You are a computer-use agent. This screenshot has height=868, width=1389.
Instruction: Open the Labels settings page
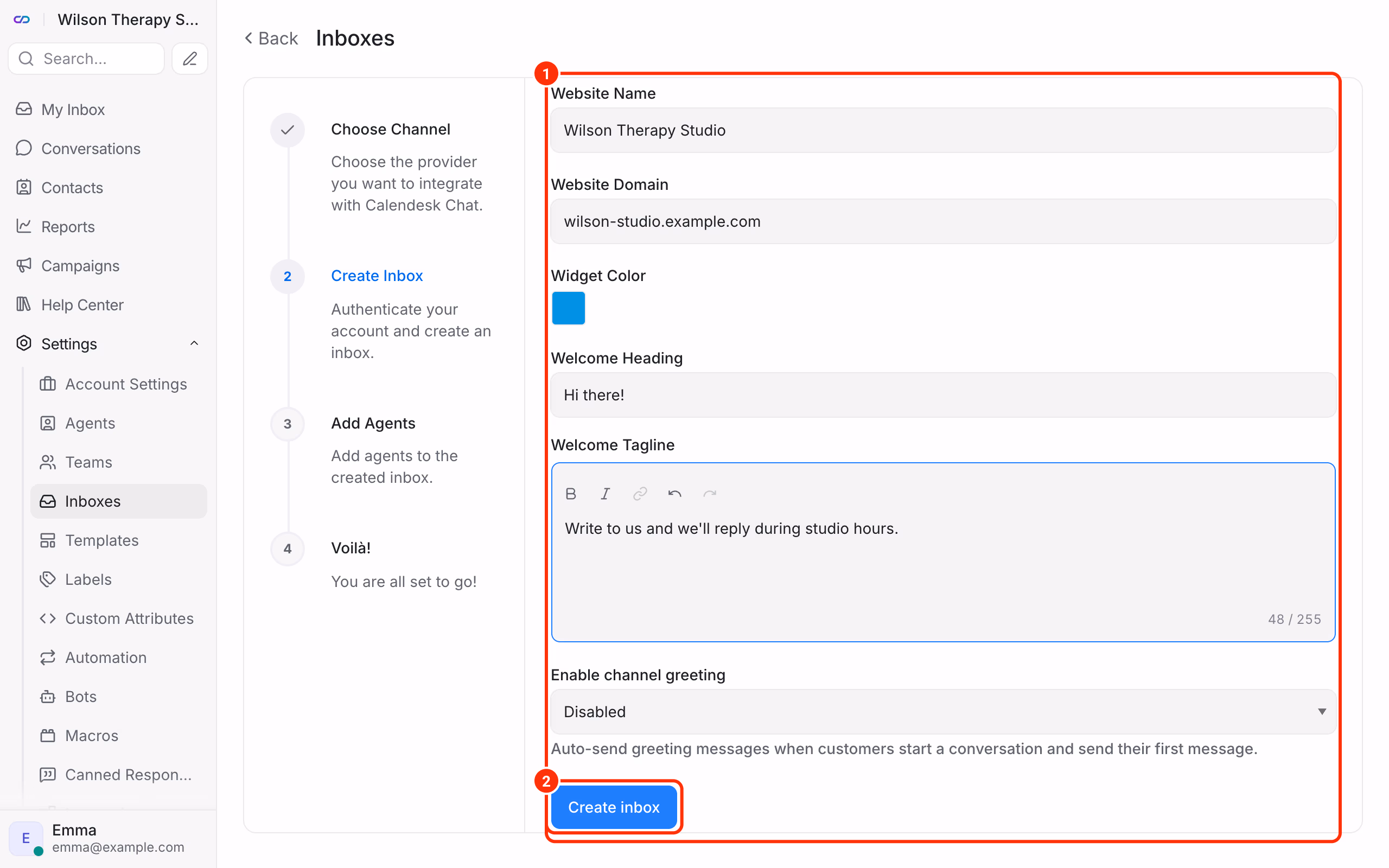[x=118, y=579]
